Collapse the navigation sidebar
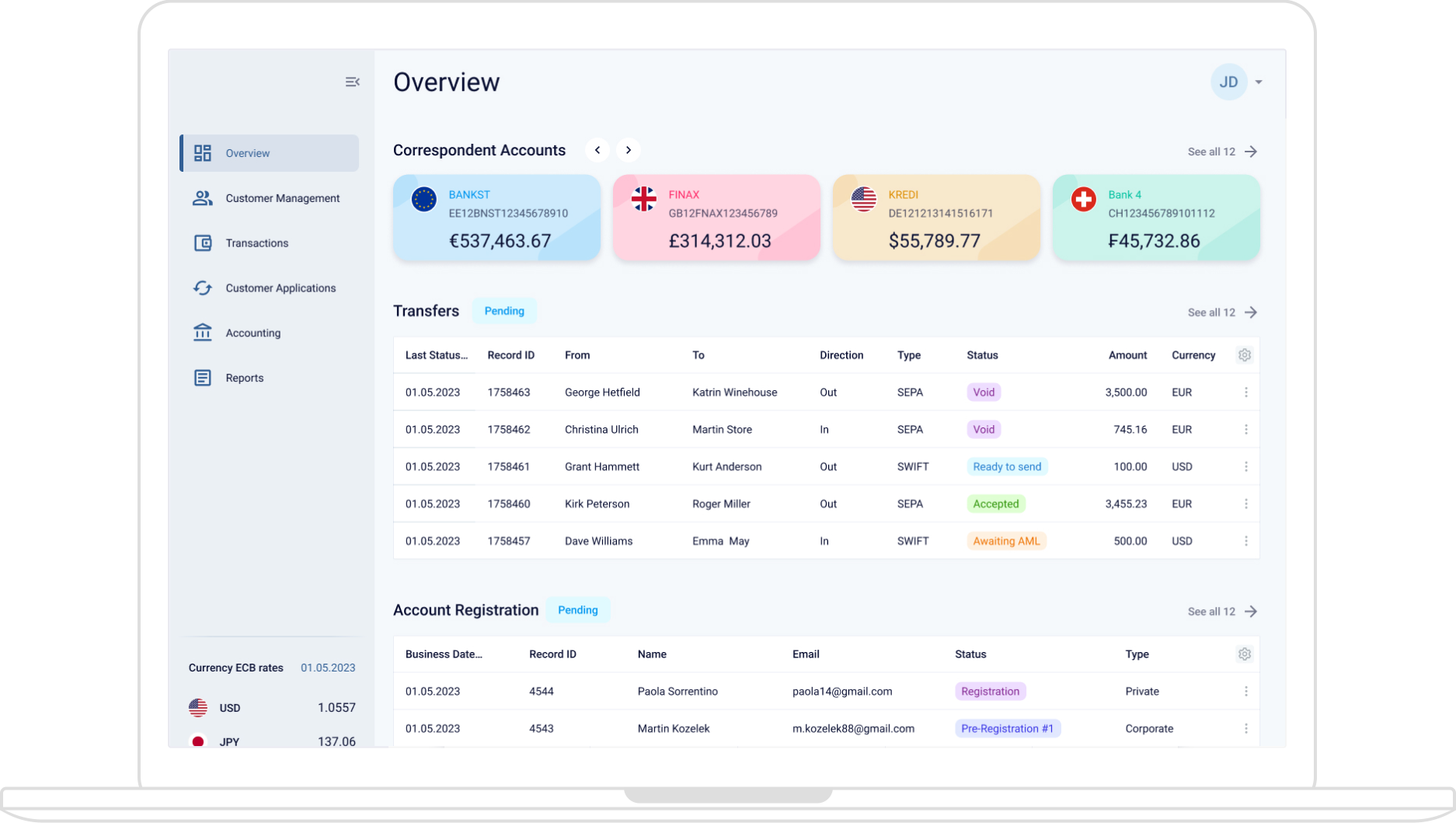The width and height of the screenshot is (1456, 823). tap(352, 82)
